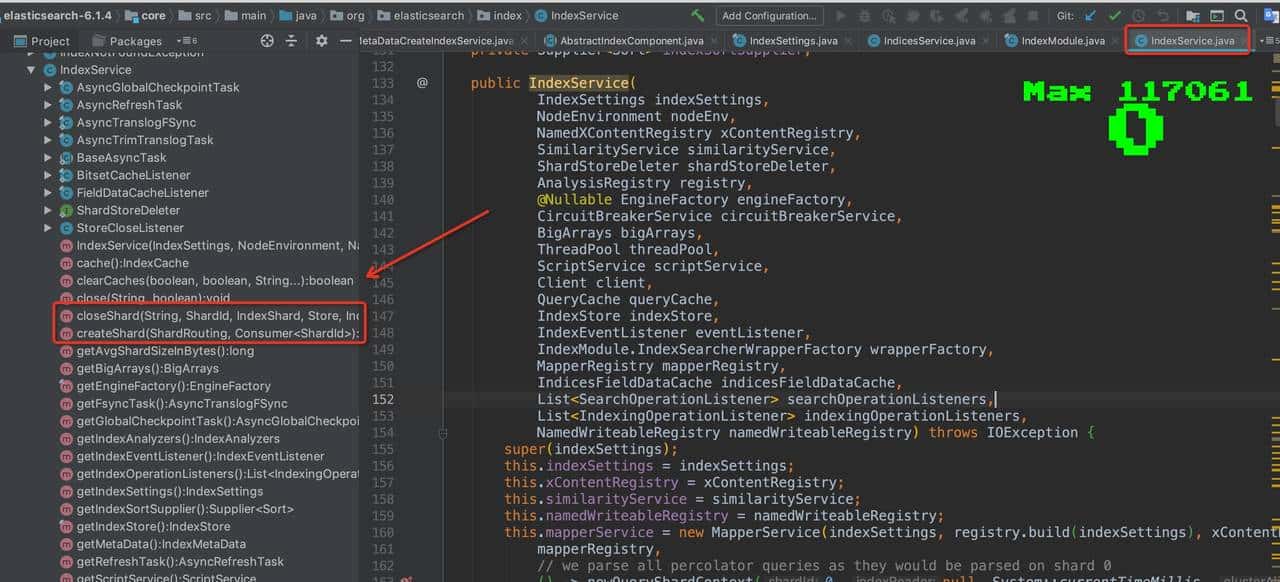This screenshot has height=582, width=1280.
Task: Switch to the IndexModule.java tab
Action: pos(1062,41)
